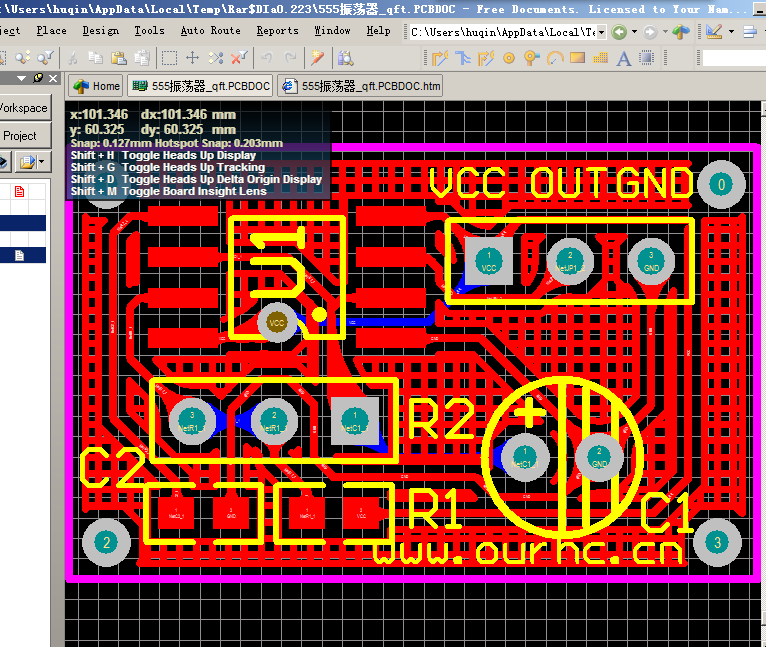766x647 pixels.
Task: Click the Redo arrow icon
Action: pos(291,59)
